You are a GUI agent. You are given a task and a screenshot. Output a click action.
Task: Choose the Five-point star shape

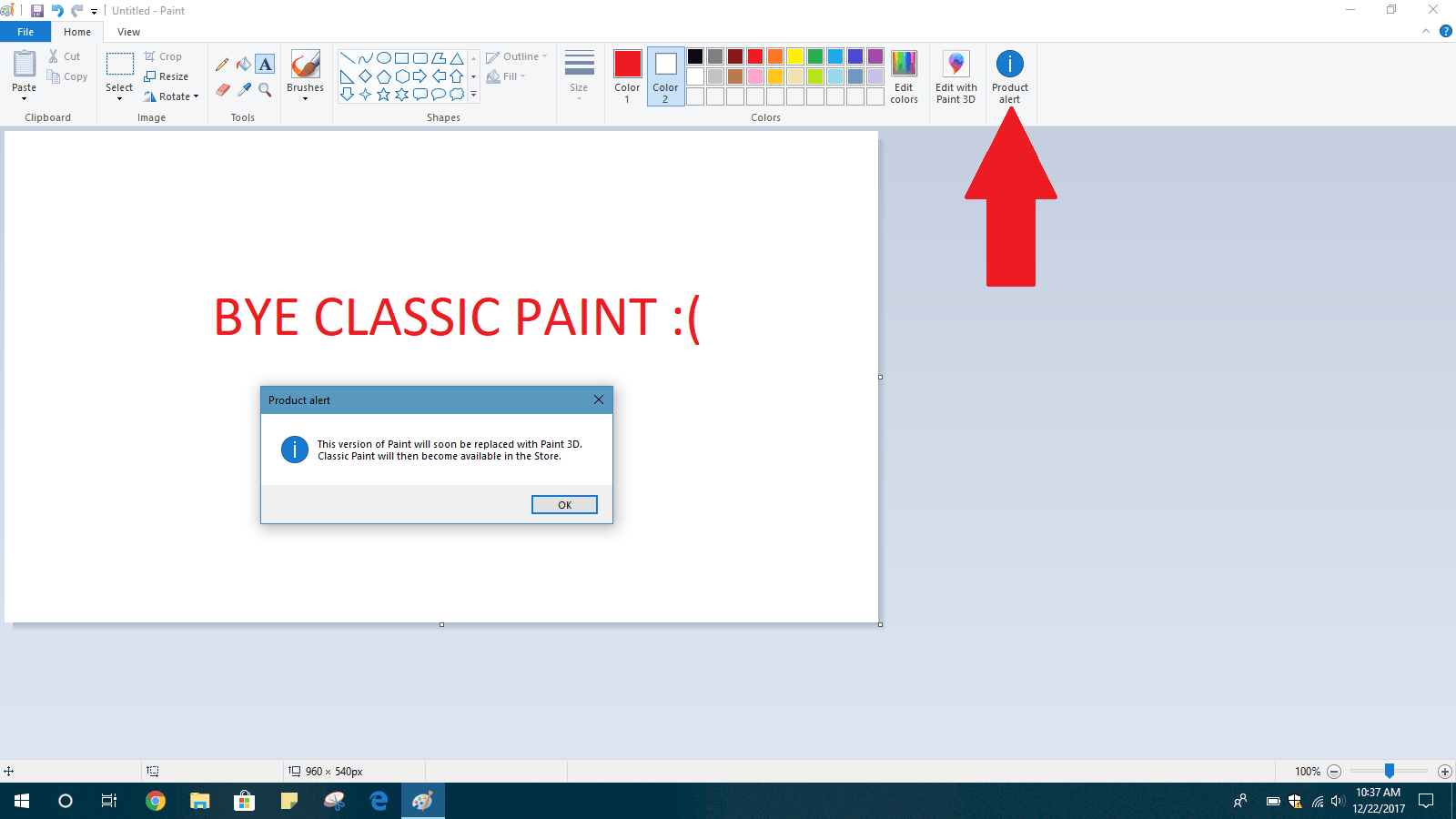tap(383, 95)
